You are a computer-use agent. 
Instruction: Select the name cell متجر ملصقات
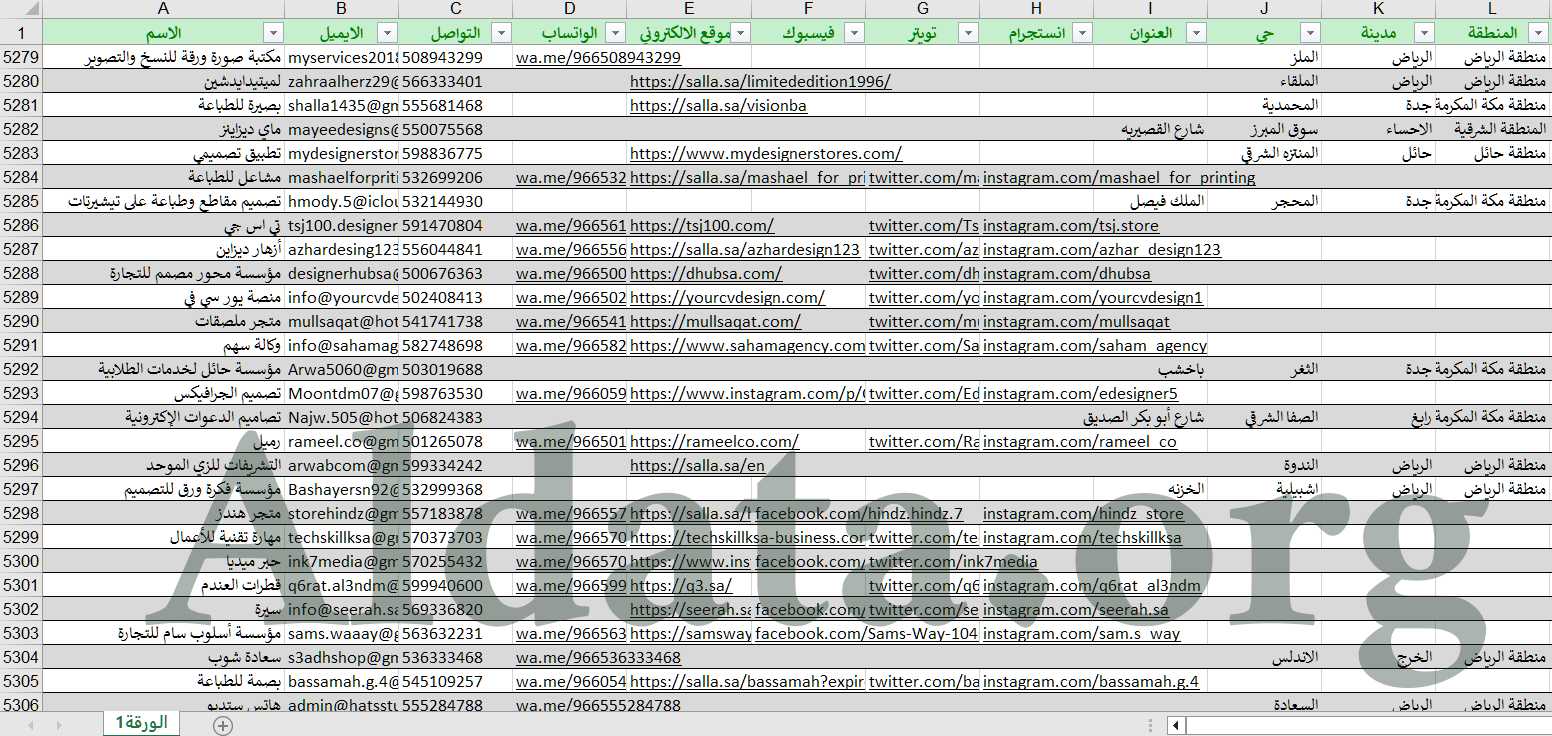(163, 322)
